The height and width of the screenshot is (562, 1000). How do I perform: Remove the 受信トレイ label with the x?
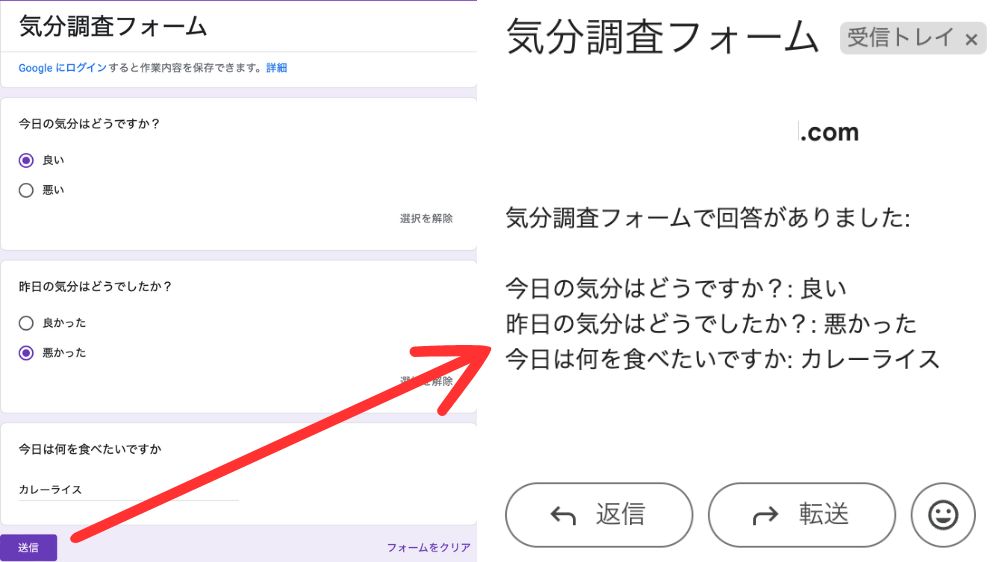pyautogui.click(x=971, y=39)
